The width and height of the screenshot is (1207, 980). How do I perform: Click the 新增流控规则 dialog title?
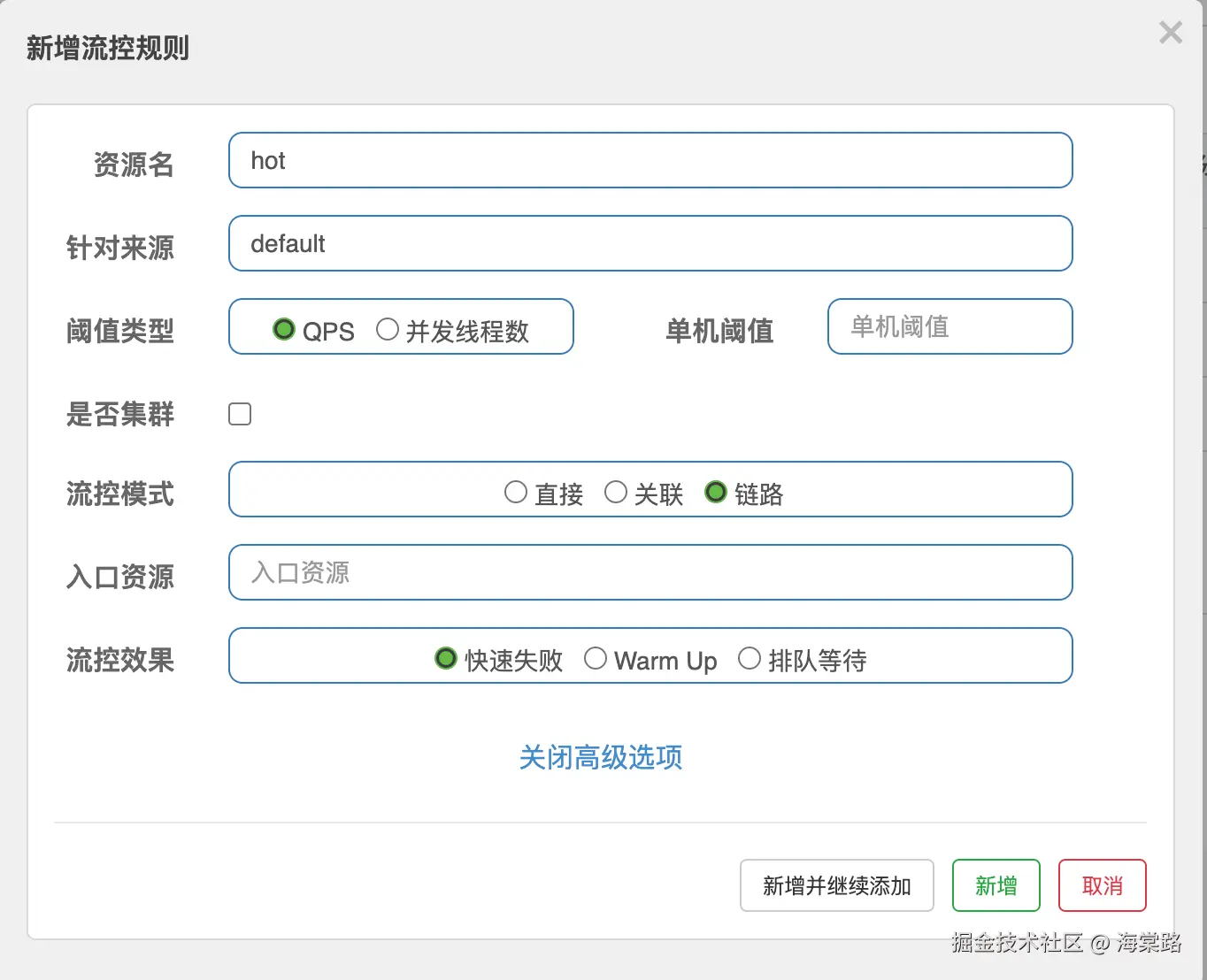(x=108, y=48)
